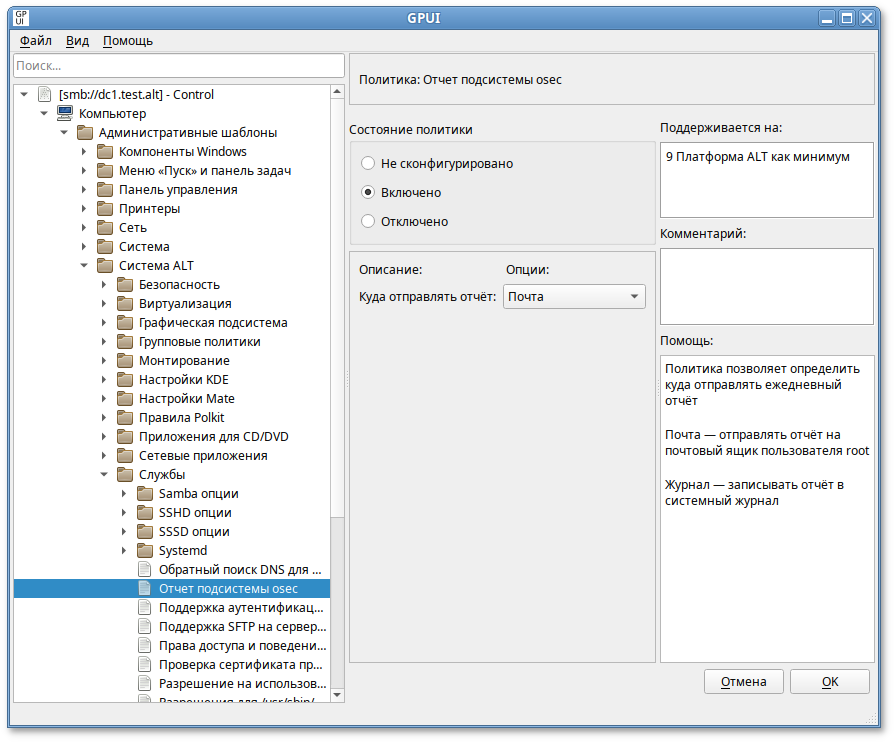Click the policy icon for Поддержка SFTP
Screen dimensions: 894x742
tap(145, 627)
